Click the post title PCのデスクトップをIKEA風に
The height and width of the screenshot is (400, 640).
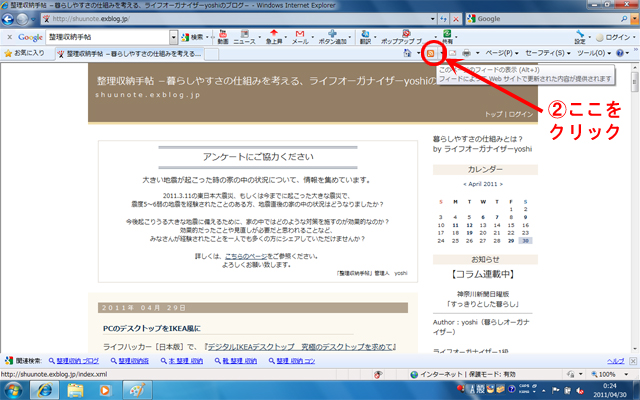151,329
